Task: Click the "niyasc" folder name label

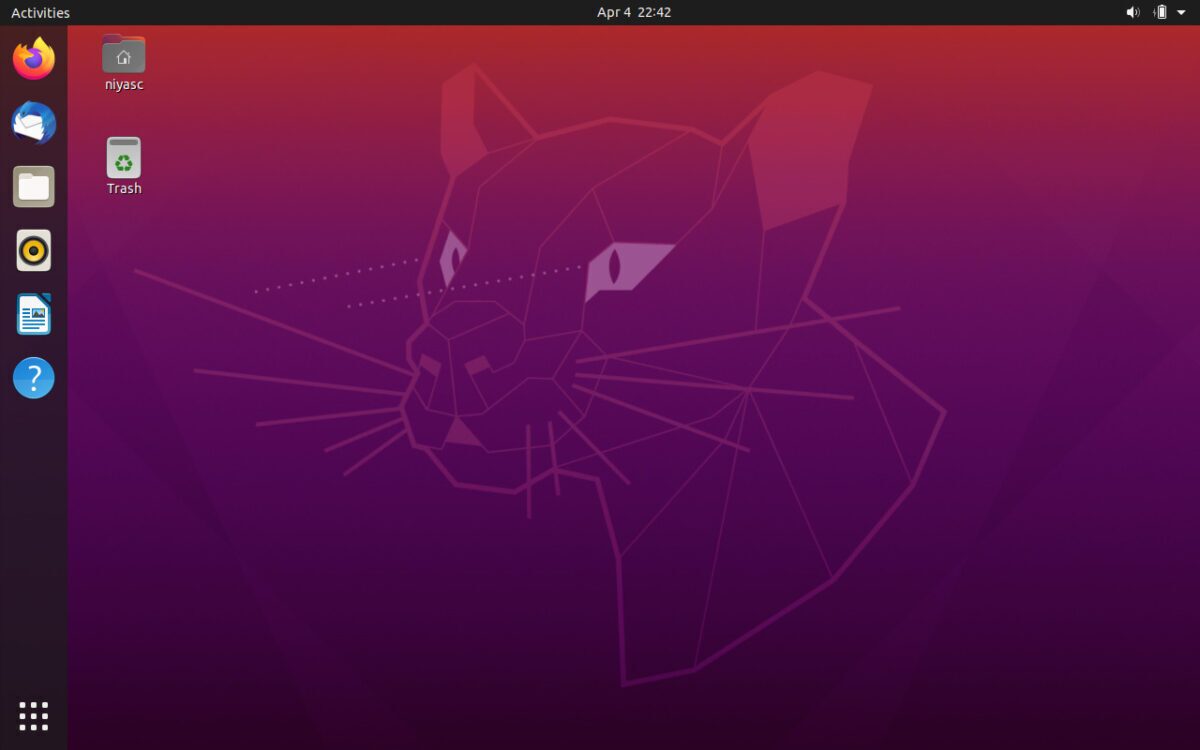Action: (124, 85)
